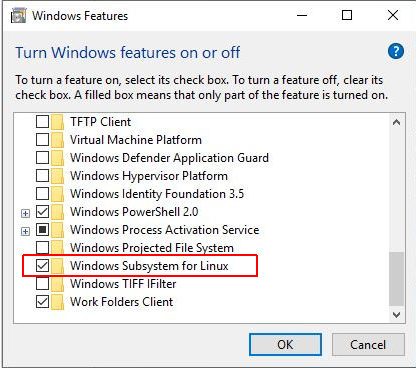Expand the Windows PowerShell 2.0 tree node
This screenshot has width=416, height=368.
pyautogui.click(x=25, y=213)
